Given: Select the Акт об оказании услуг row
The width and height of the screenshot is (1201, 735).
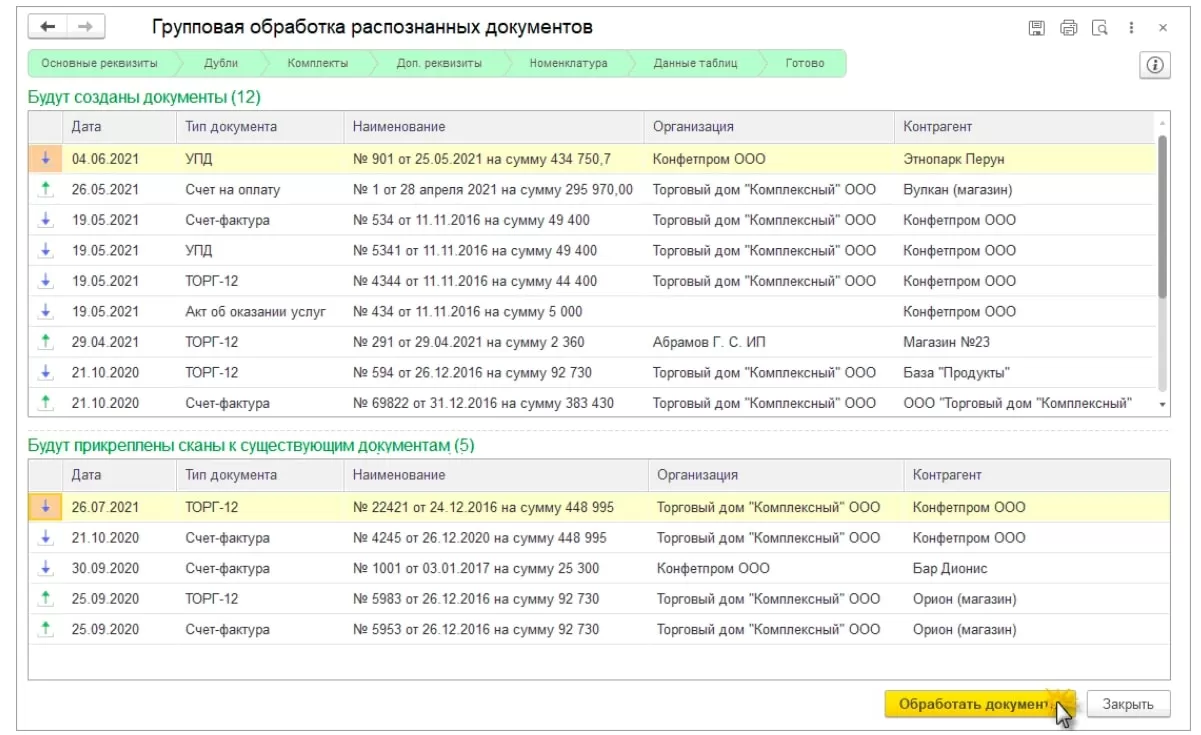Looking at the screenshot, I should tap(256, 312).
